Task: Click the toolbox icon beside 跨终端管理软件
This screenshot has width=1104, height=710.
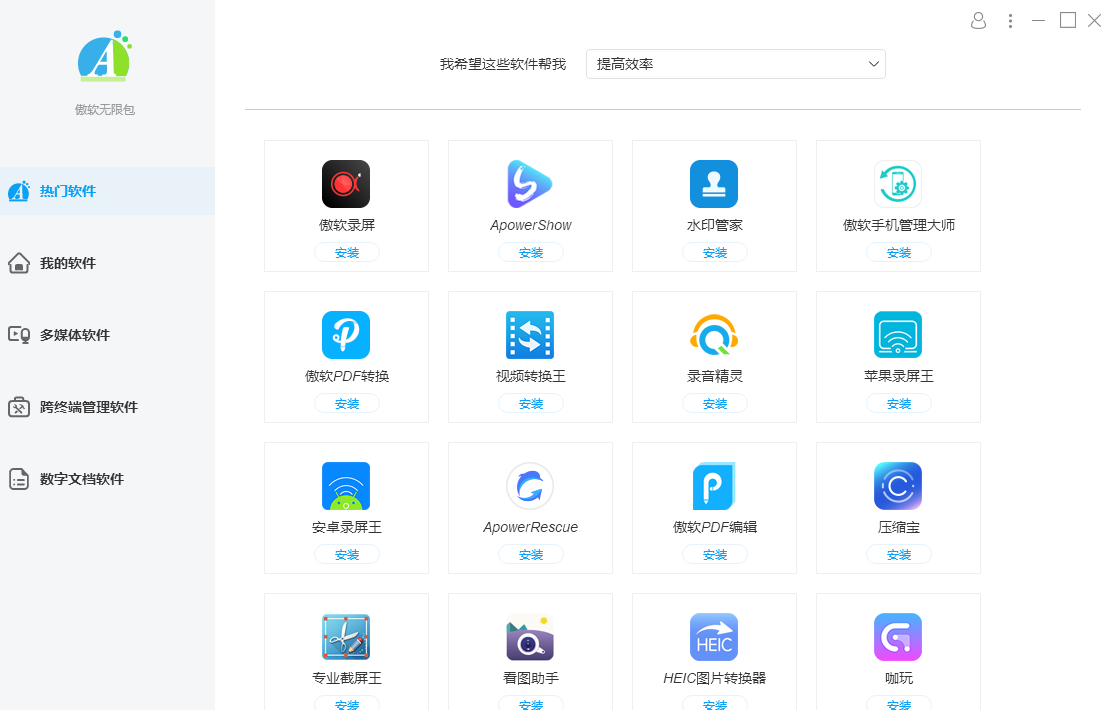Action: click(19, 406)
